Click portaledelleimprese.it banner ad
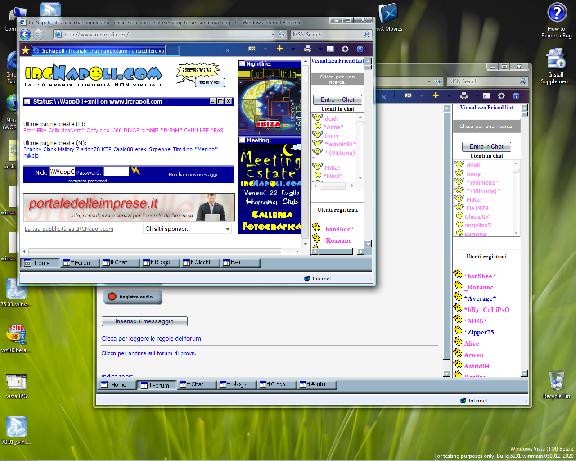The width and height of the screenshot is (576, 461). pyautogui.click(x=129, y=208)
